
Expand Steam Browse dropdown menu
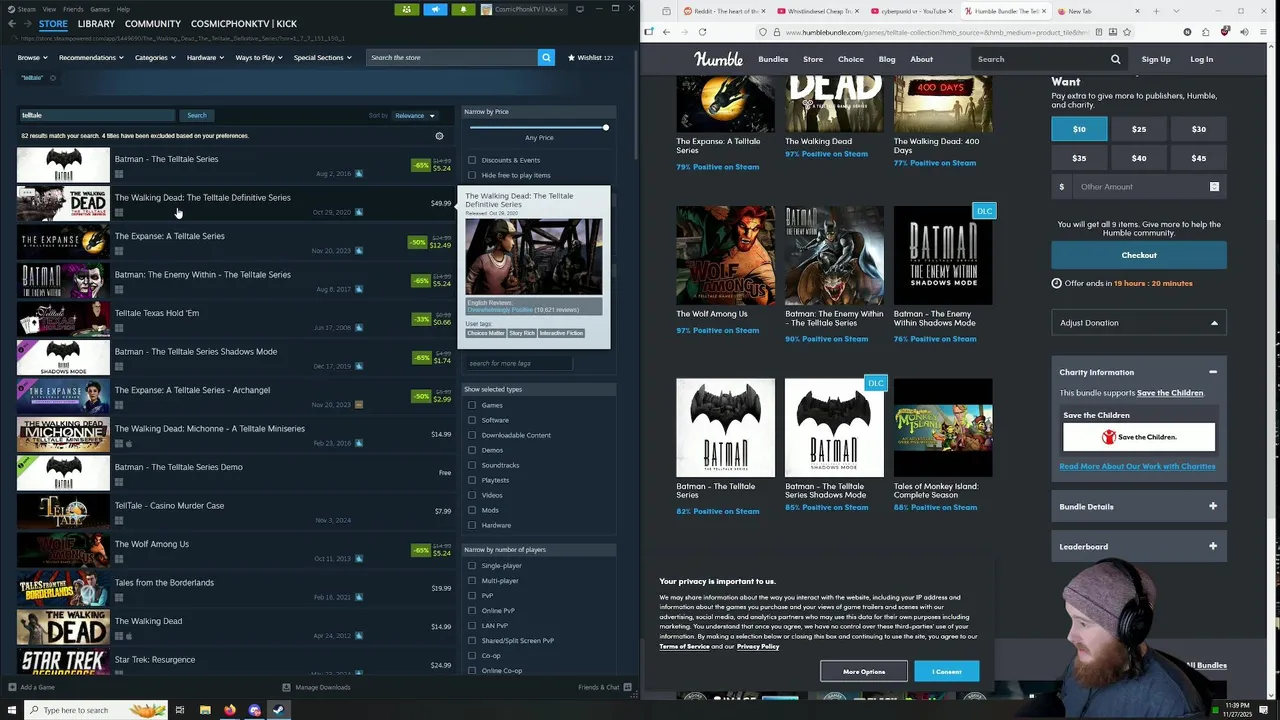coord(31,57)
